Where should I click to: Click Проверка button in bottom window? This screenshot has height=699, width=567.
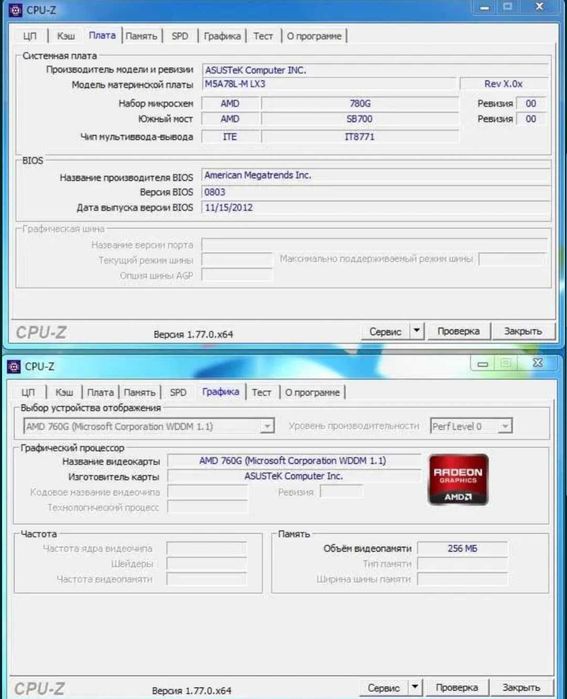457,687
